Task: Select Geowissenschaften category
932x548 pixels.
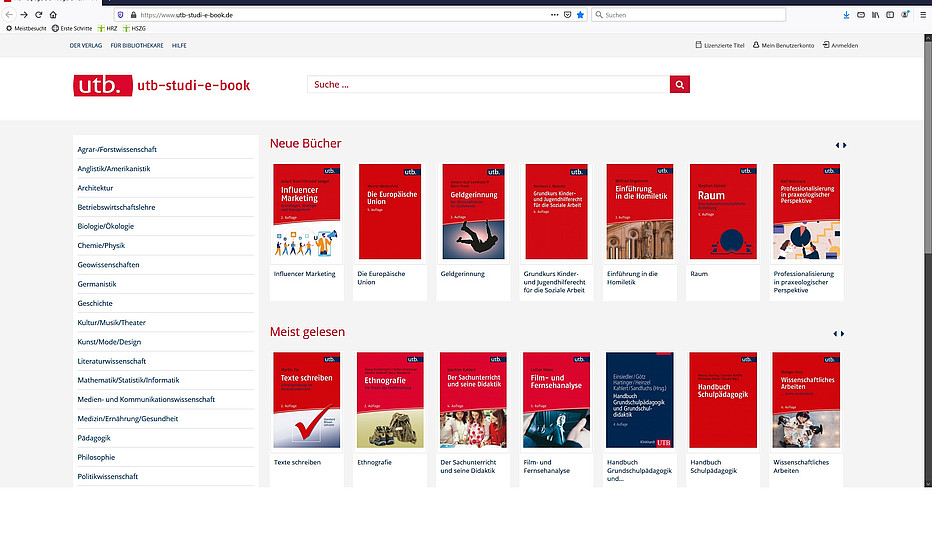Action: (x=108, y=265)
